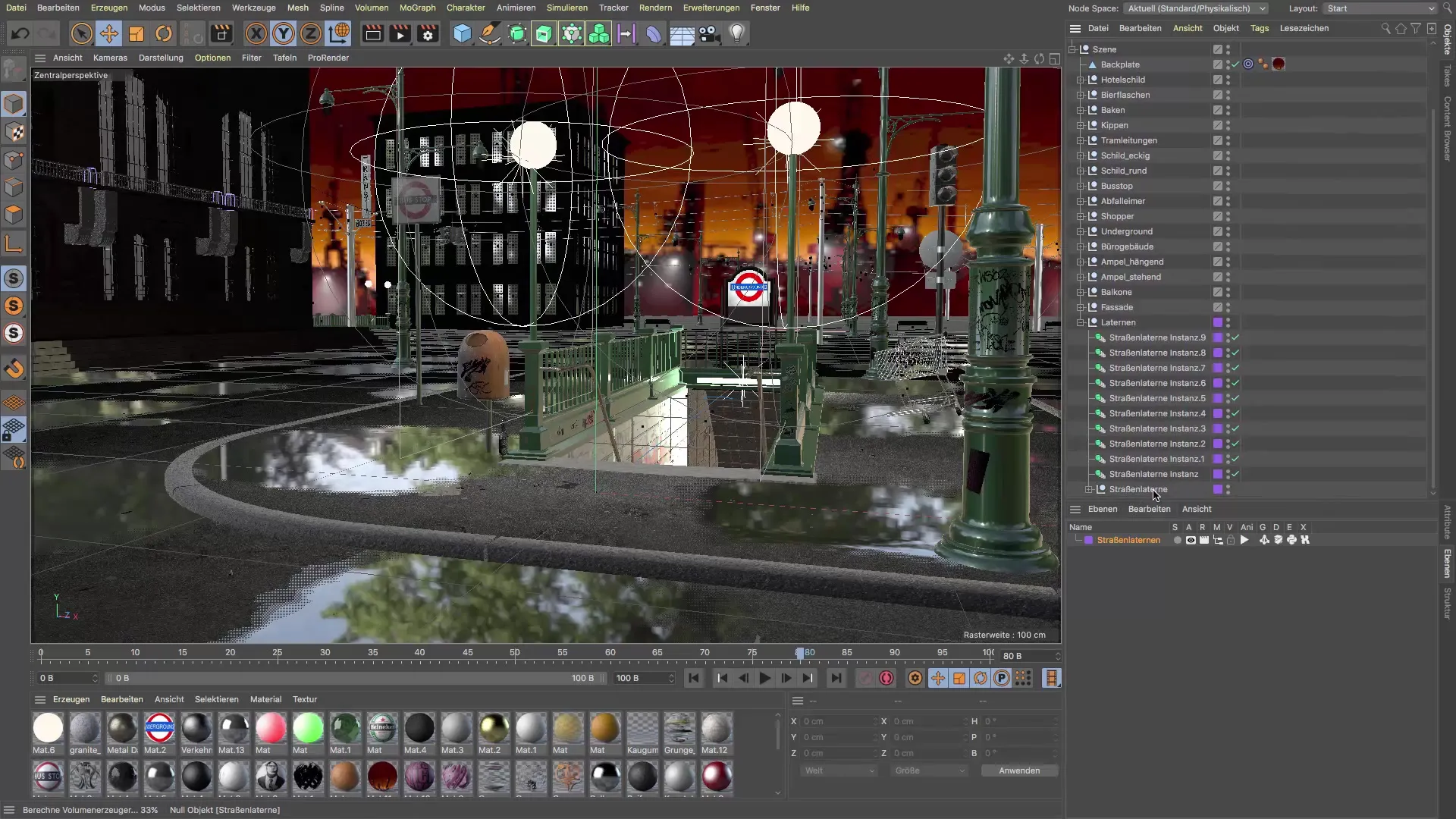Render to Picture Viewer icon
1456x819 pixels.
[400, 33]
